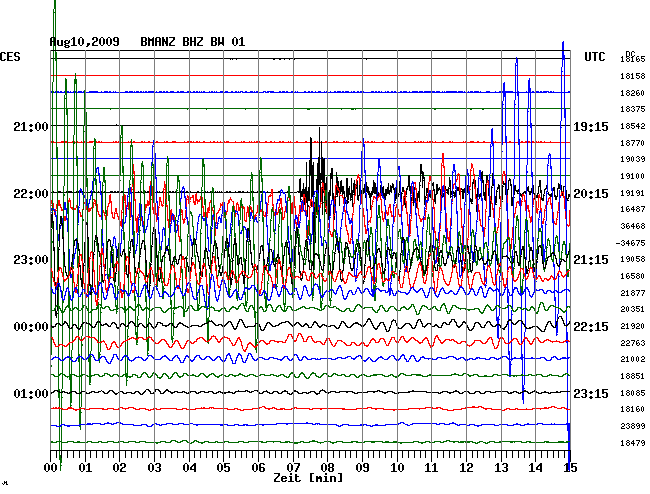
Task: Click the "CES" time zone label
Action: 10,57
